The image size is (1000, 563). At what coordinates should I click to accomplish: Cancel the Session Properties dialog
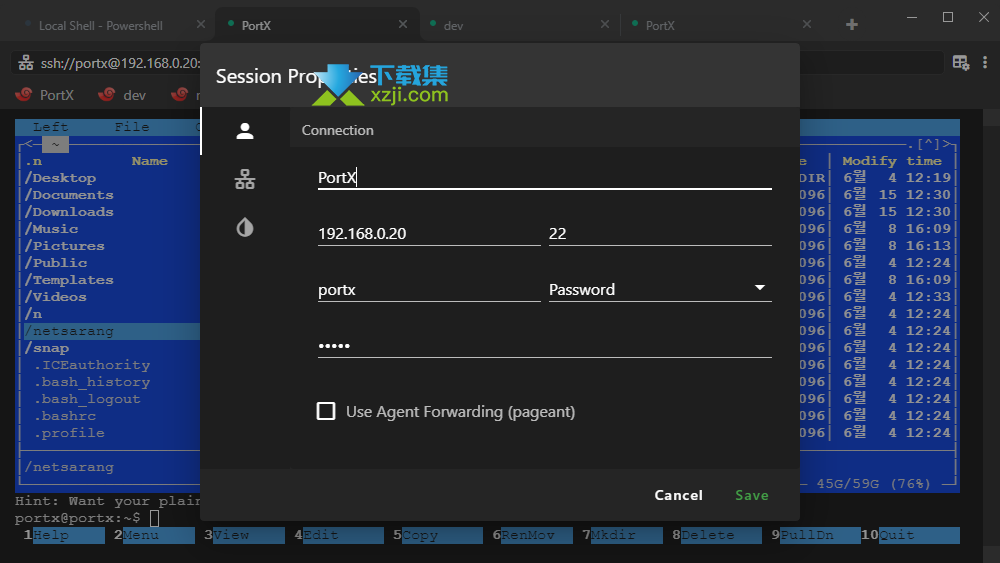(x=679, y=495)
